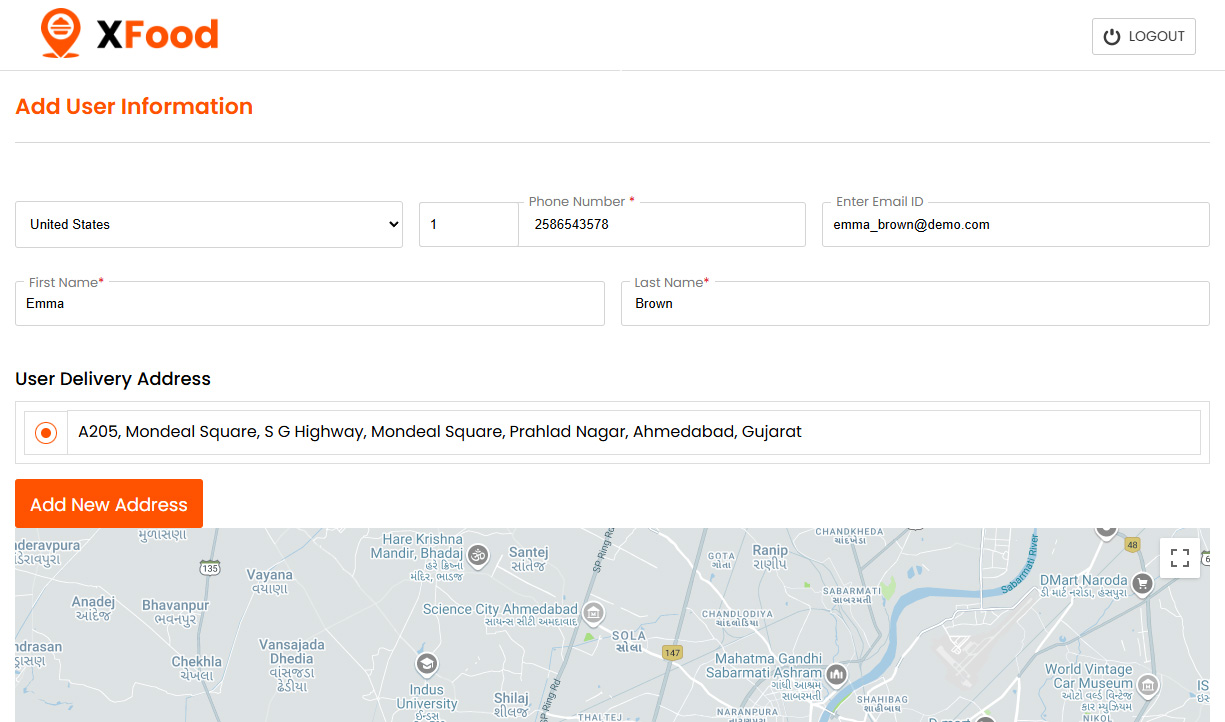The image size is (1225, 722).
Task: Click the XFood brand name text
Action: click(x=157, y=36)
